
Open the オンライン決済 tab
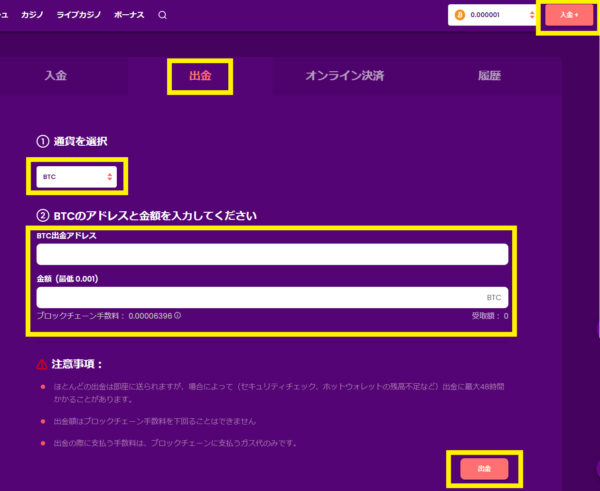pos(344,76)
